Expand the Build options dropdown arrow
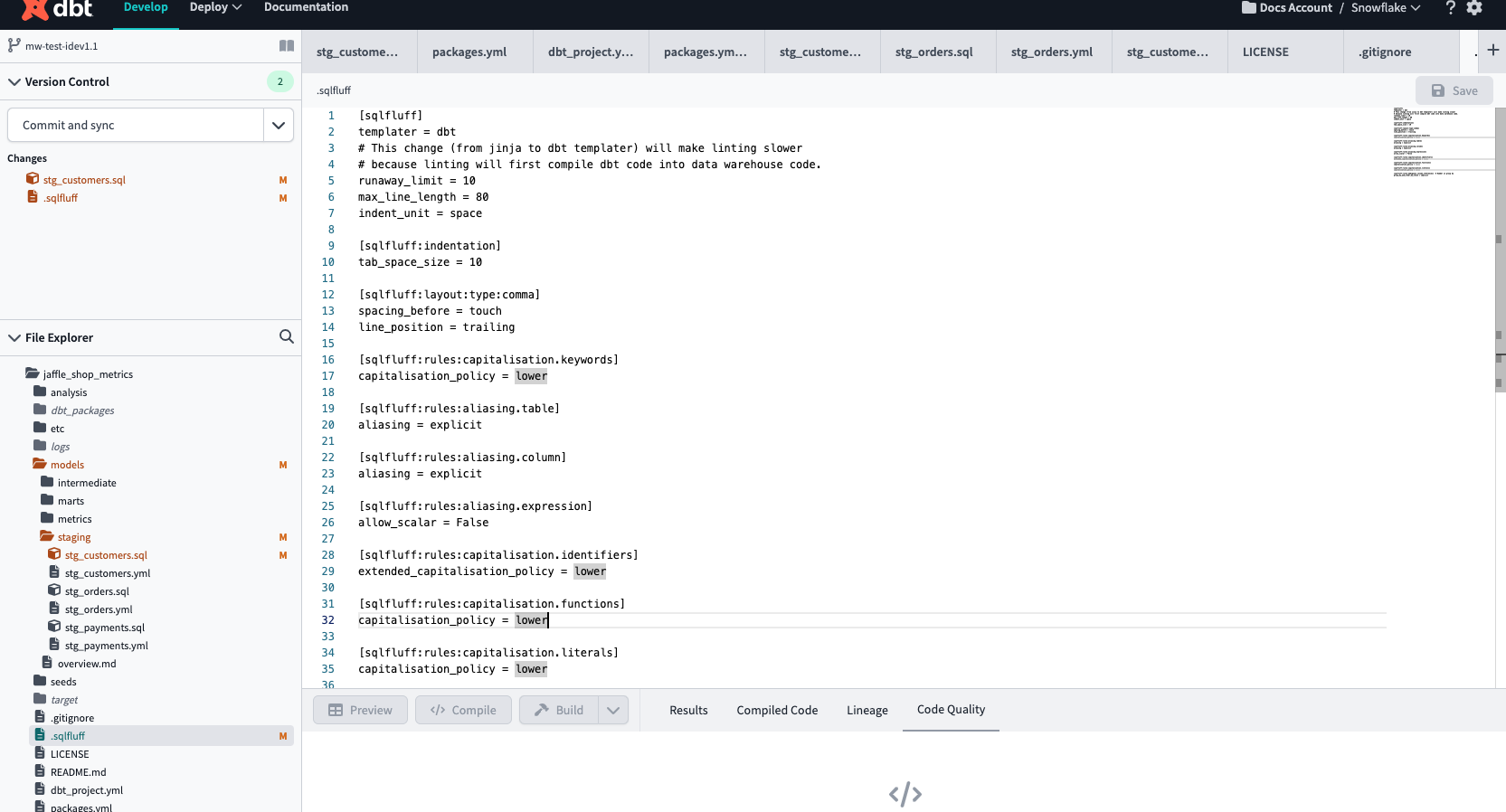This screenshot has width=1506, height=812. (613, 710)
